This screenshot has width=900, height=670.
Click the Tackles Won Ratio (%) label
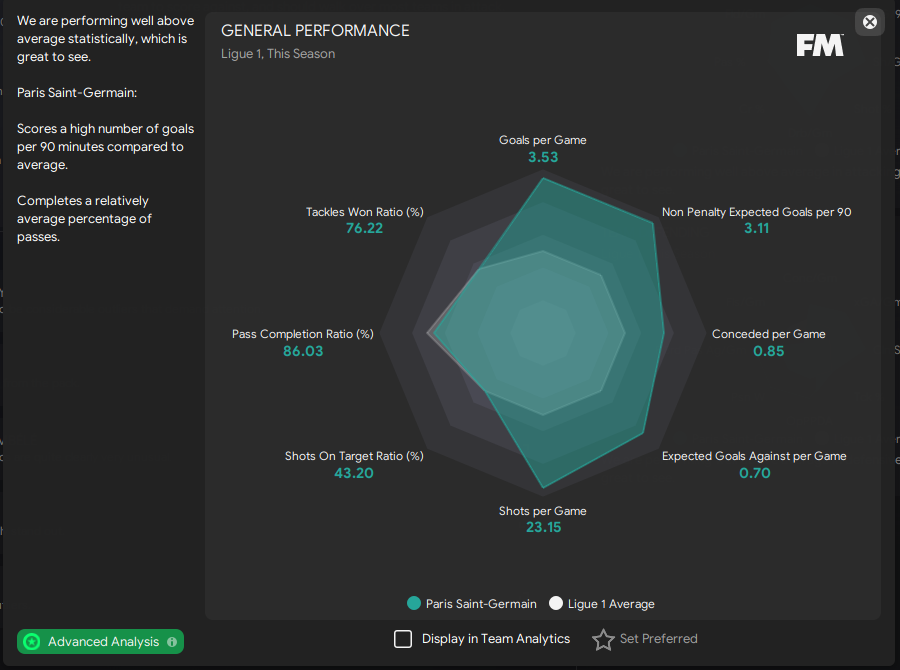pyautogui.click(x=365, y=212)
